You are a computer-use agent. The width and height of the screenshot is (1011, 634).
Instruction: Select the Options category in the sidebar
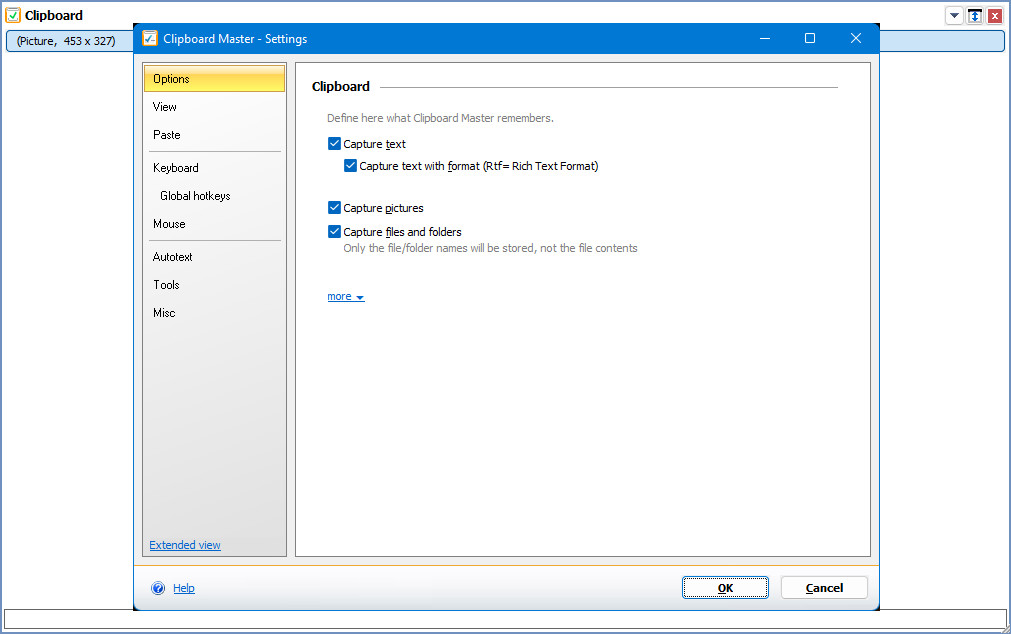coord(214,79)
